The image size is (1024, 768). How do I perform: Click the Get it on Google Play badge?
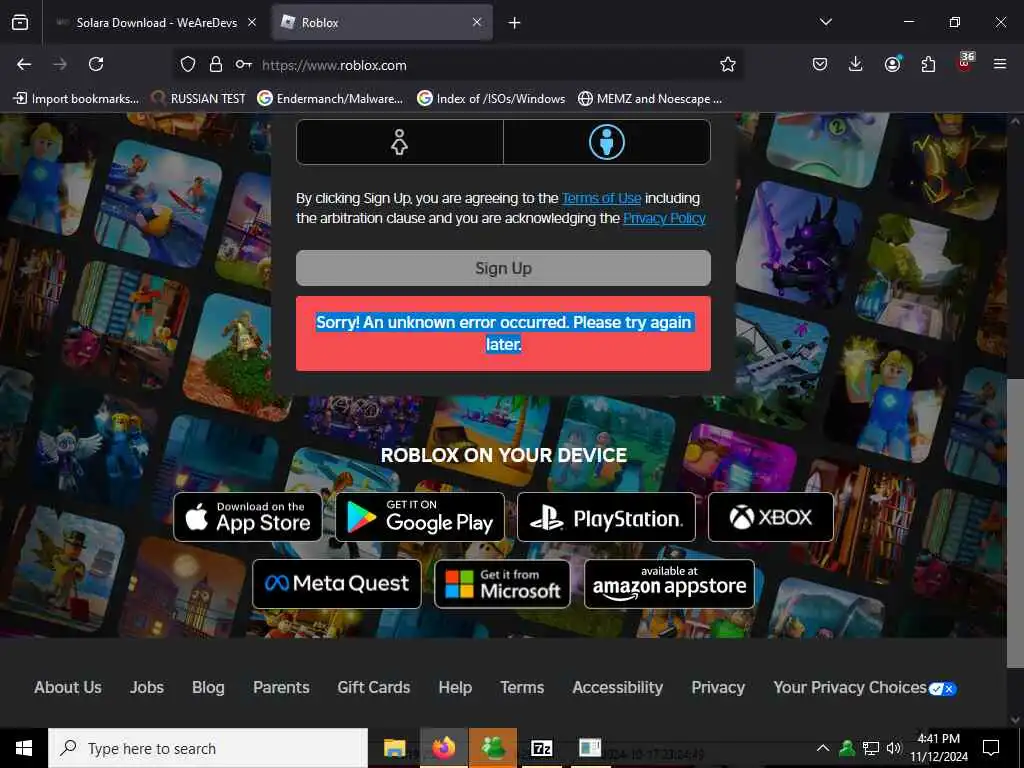pyautogui.click(x=420, y=517)
